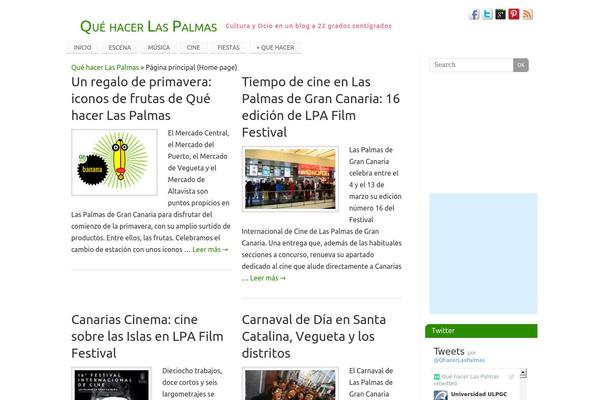Open the Escena menu tab
The width and height of the screenshot is (600, 400).
click(120, 47)
